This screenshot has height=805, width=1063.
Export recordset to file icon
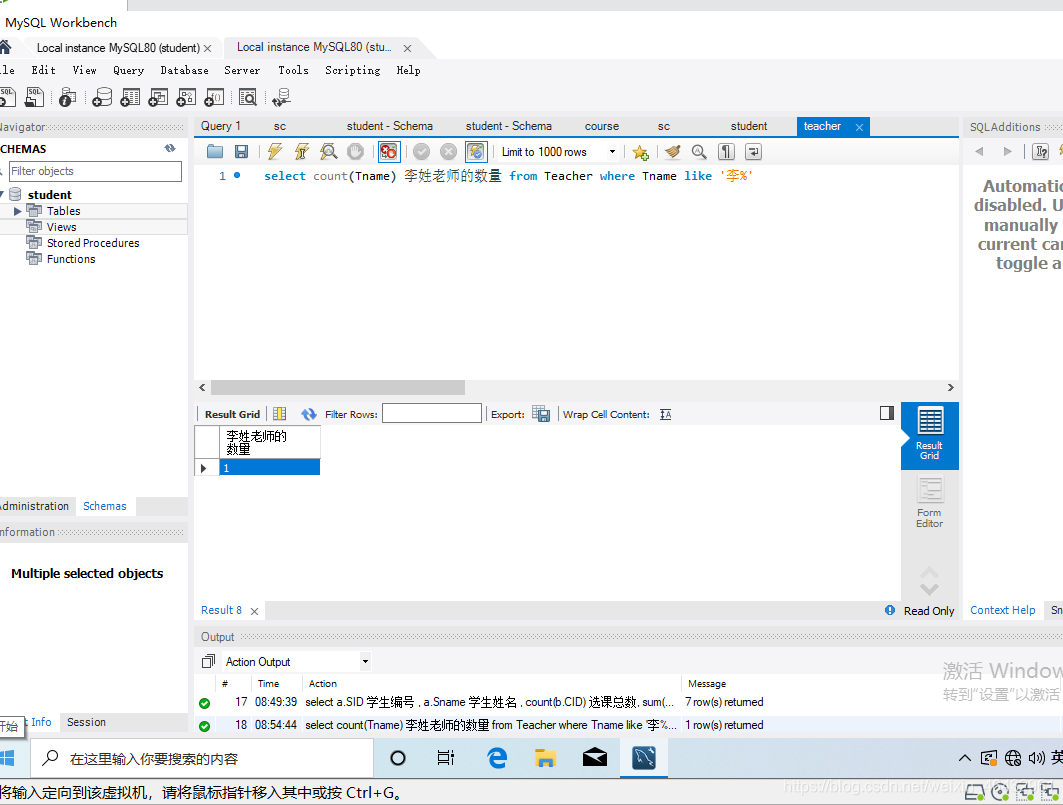(x=541, y=414)
